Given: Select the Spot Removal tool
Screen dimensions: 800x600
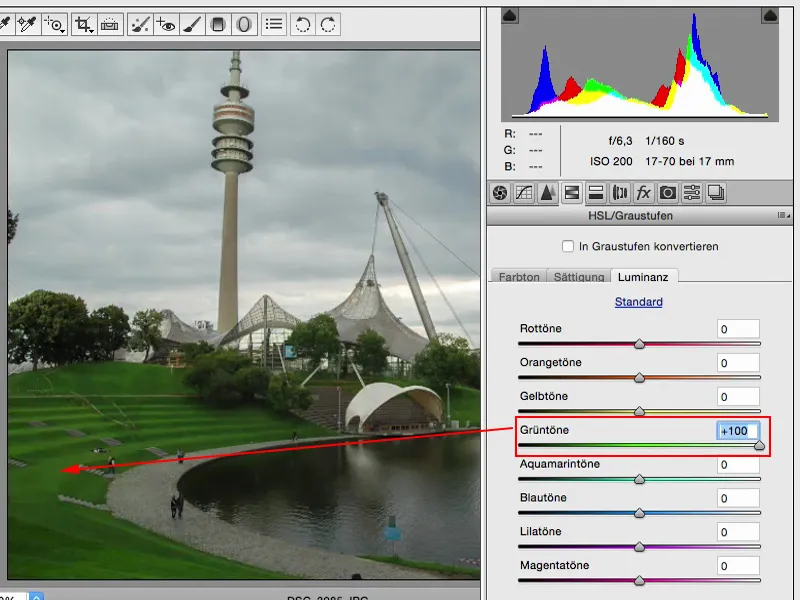Looking at the screenshot, I should [x=140, y=24].
